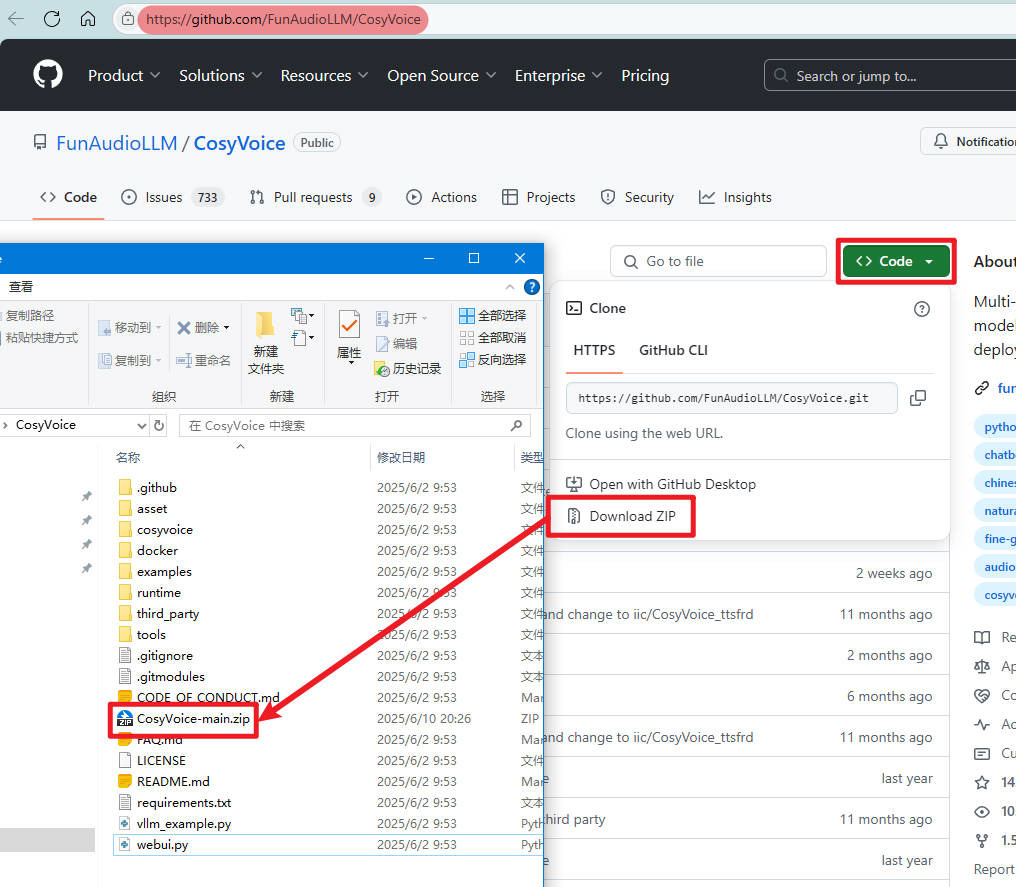Create a new folder (新建文件夹) in Explorer

click(266, 343)
